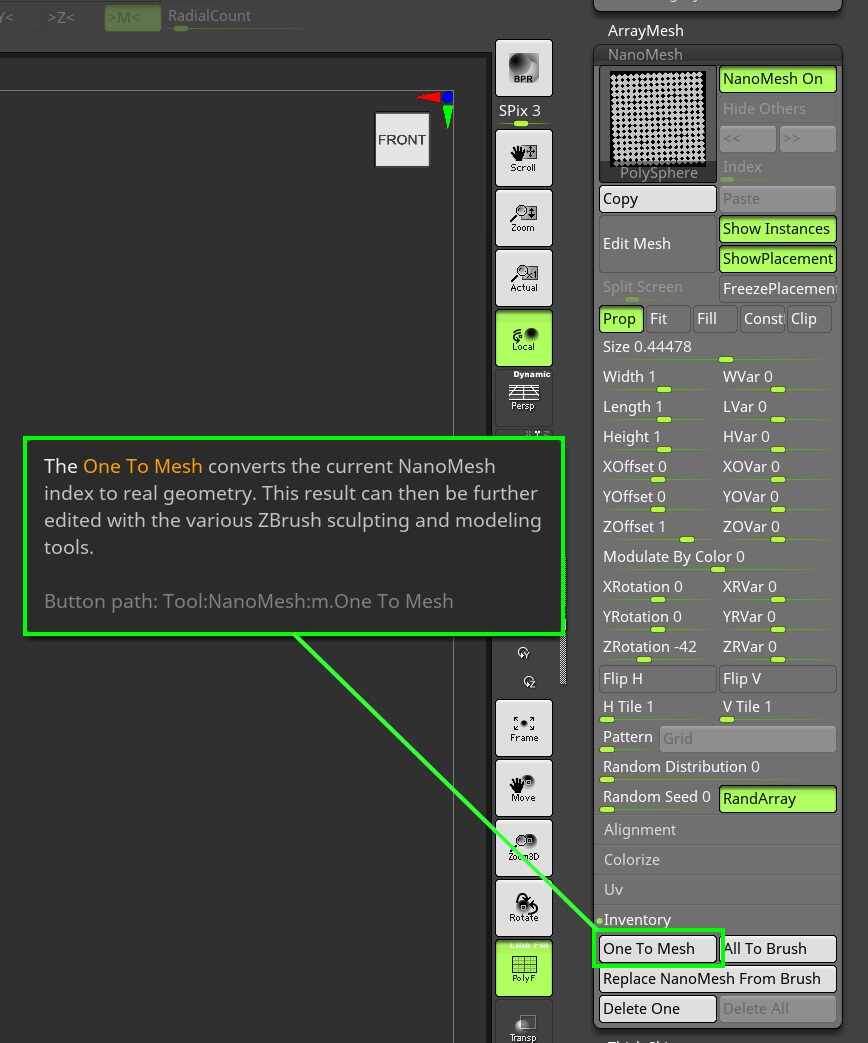Click the Random Distribution slider

718,769
